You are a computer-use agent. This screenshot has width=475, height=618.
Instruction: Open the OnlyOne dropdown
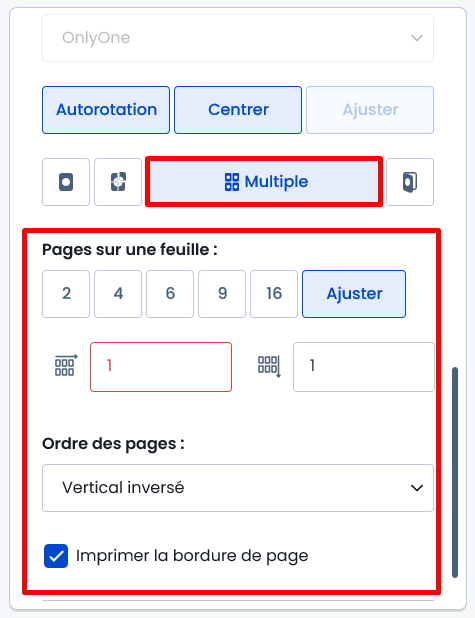[238, 38]
